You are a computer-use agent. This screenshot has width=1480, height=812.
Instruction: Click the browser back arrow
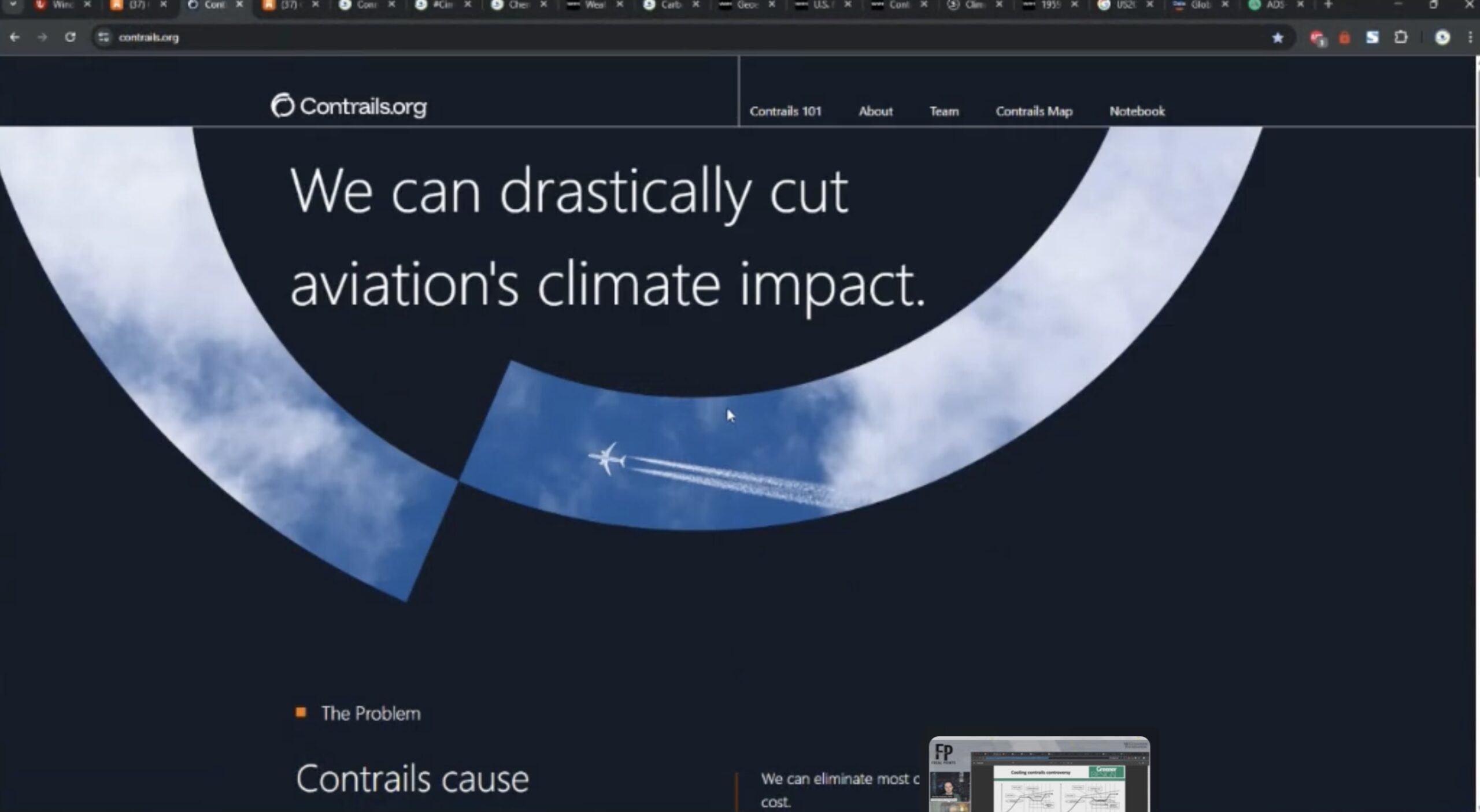pyautogui.click(x=15, y=38)
